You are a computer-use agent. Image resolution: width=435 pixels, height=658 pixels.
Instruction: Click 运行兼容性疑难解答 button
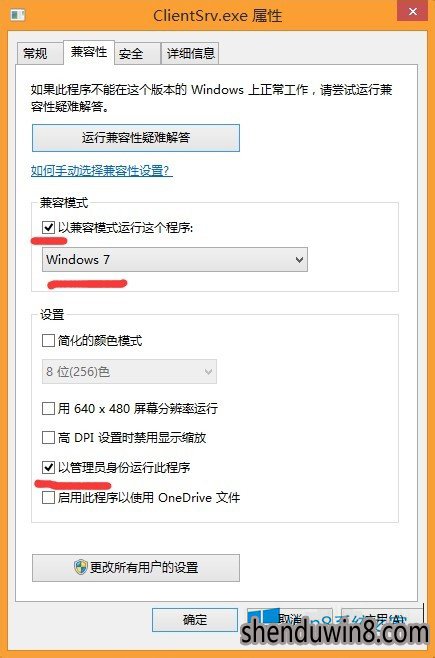[136, 138]
